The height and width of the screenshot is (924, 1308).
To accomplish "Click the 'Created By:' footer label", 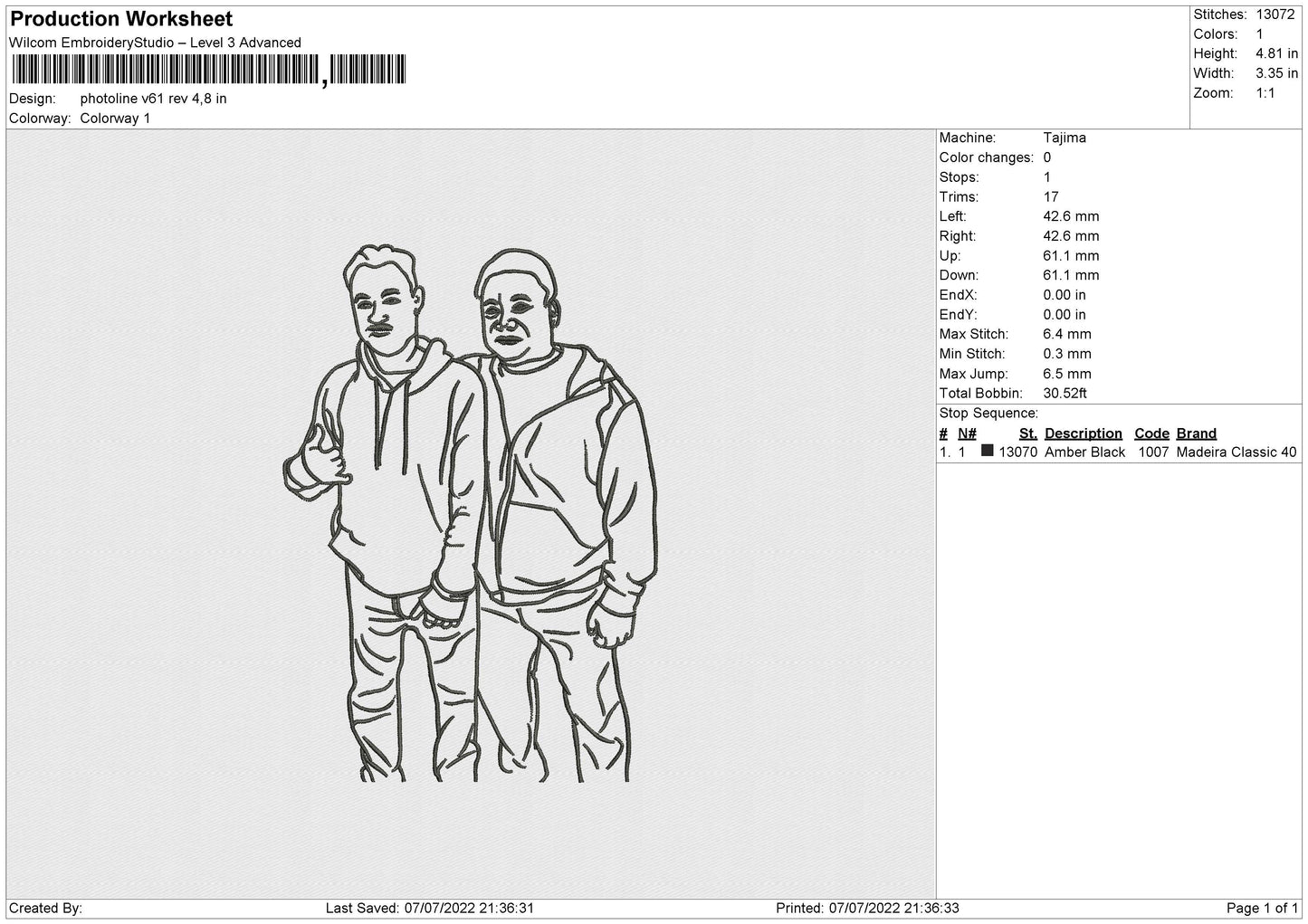I will coord(45,909).
